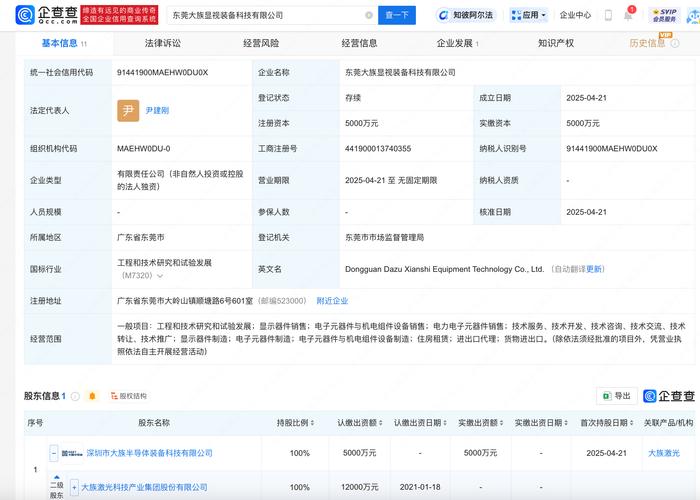Click the 查一下 search button
Screen dimensions: 700x500
point(397,15)
